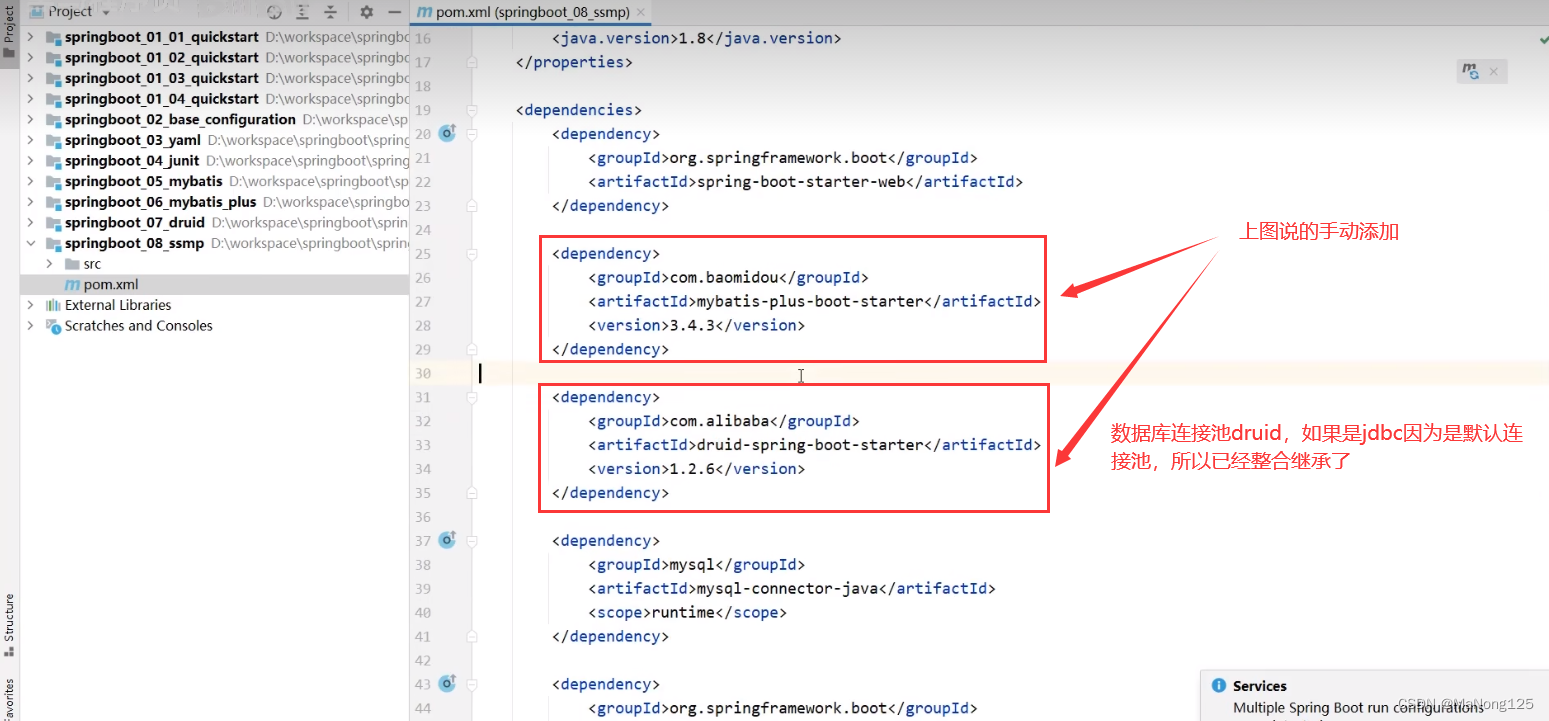
Task: Place cursor on empty line 30
Action: pos(1010,373)
